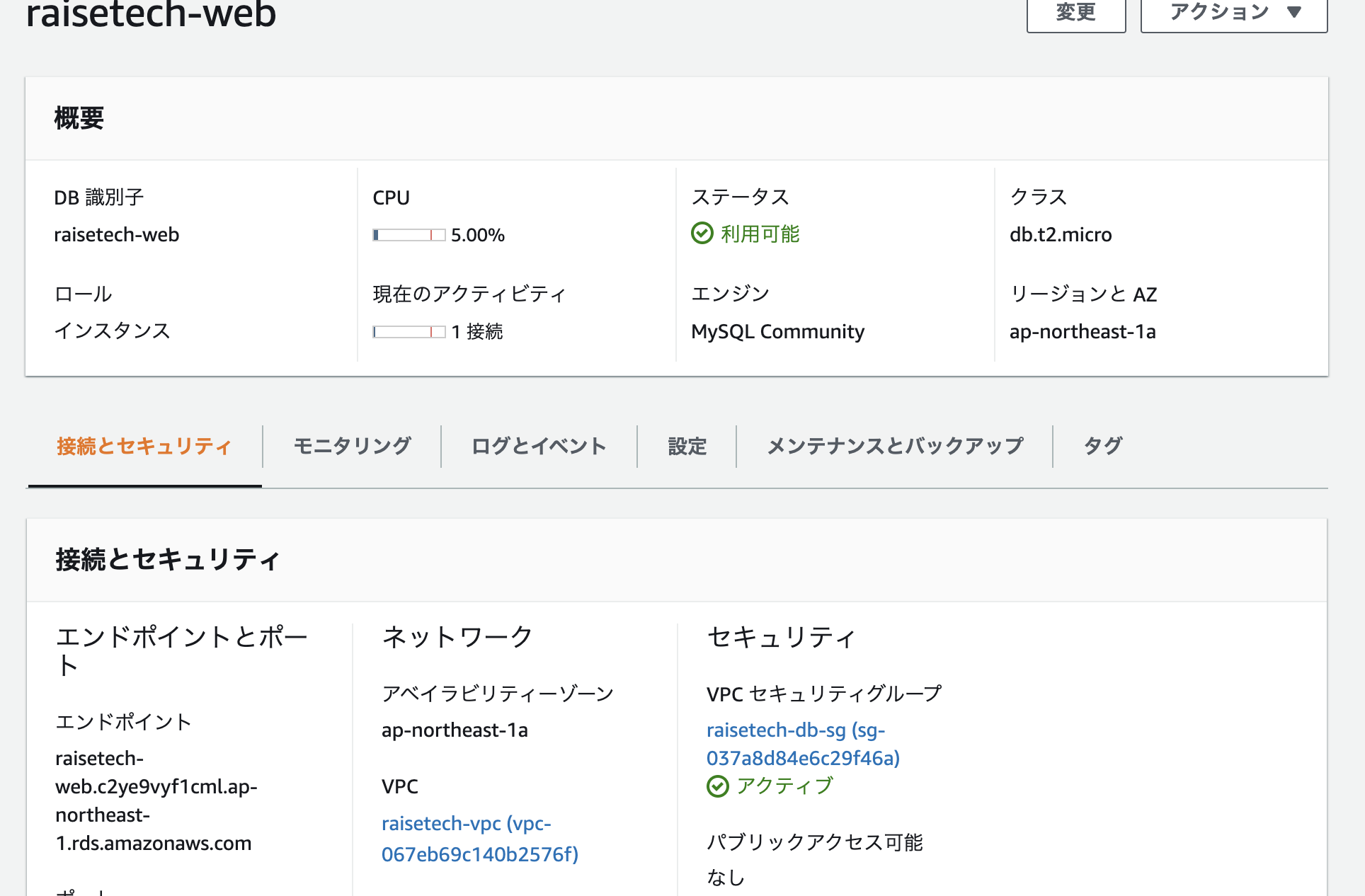Screen dimensions: 1365x896
Task: Switch to the タグ tab
Action: [x=1102, y=446]
